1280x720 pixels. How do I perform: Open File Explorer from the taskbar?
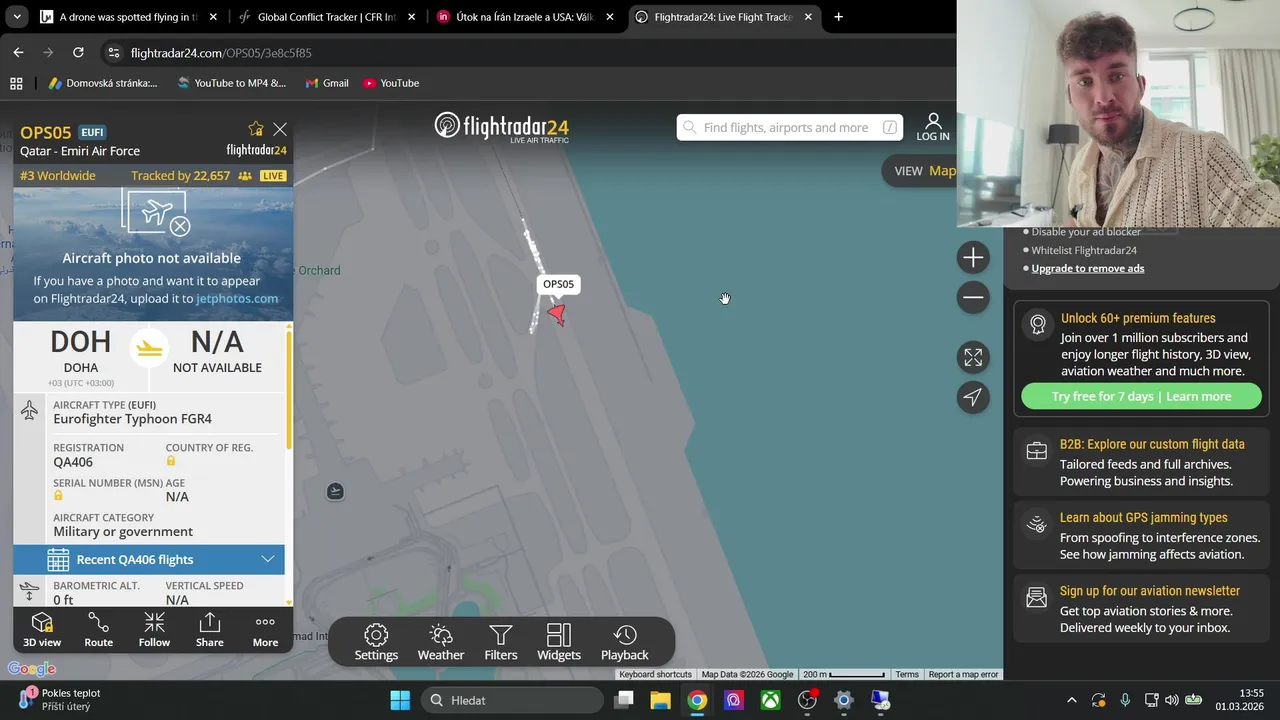660,700
